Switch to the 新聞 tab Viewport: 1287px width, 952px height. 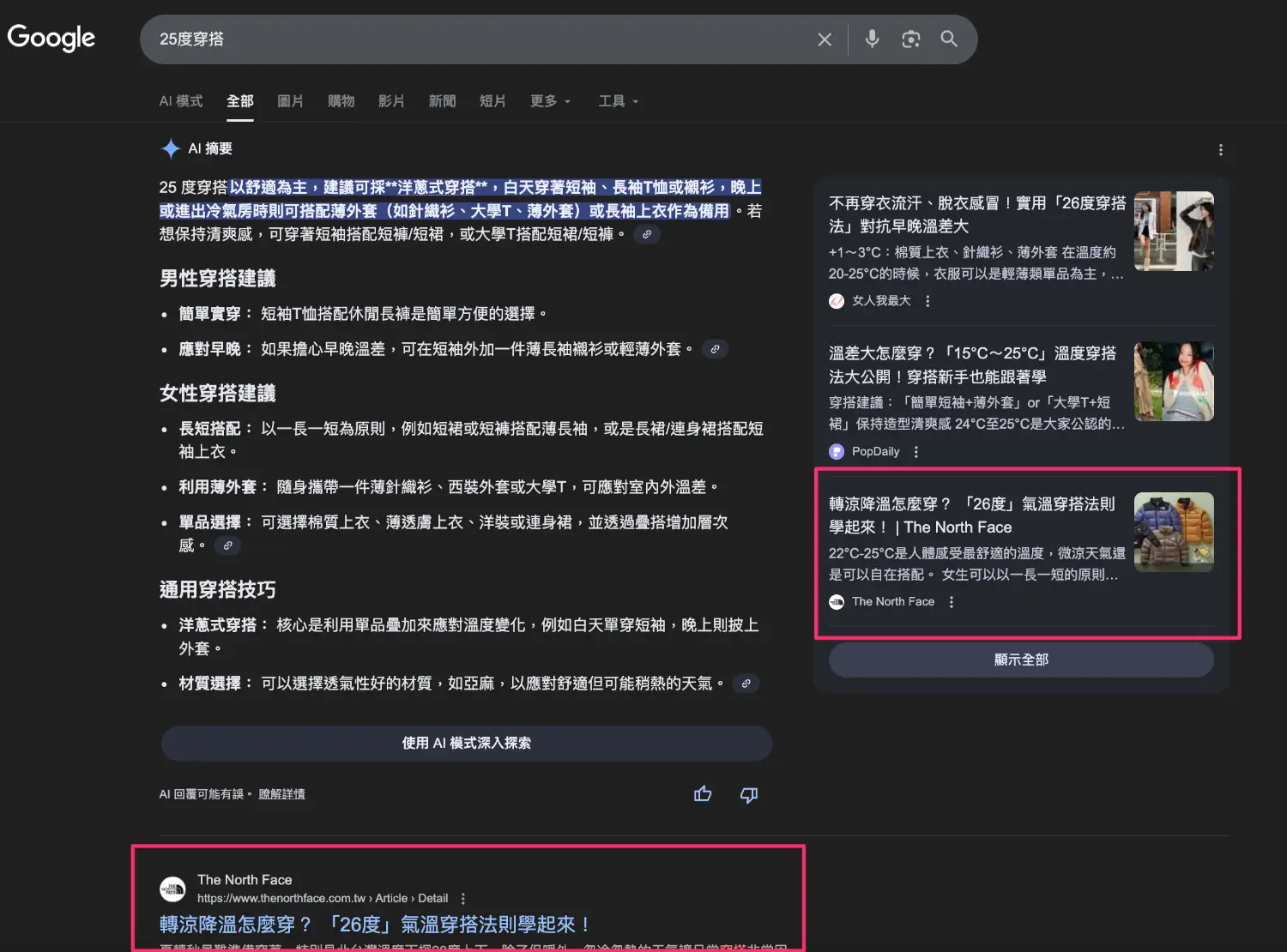(x=442, y=101)
